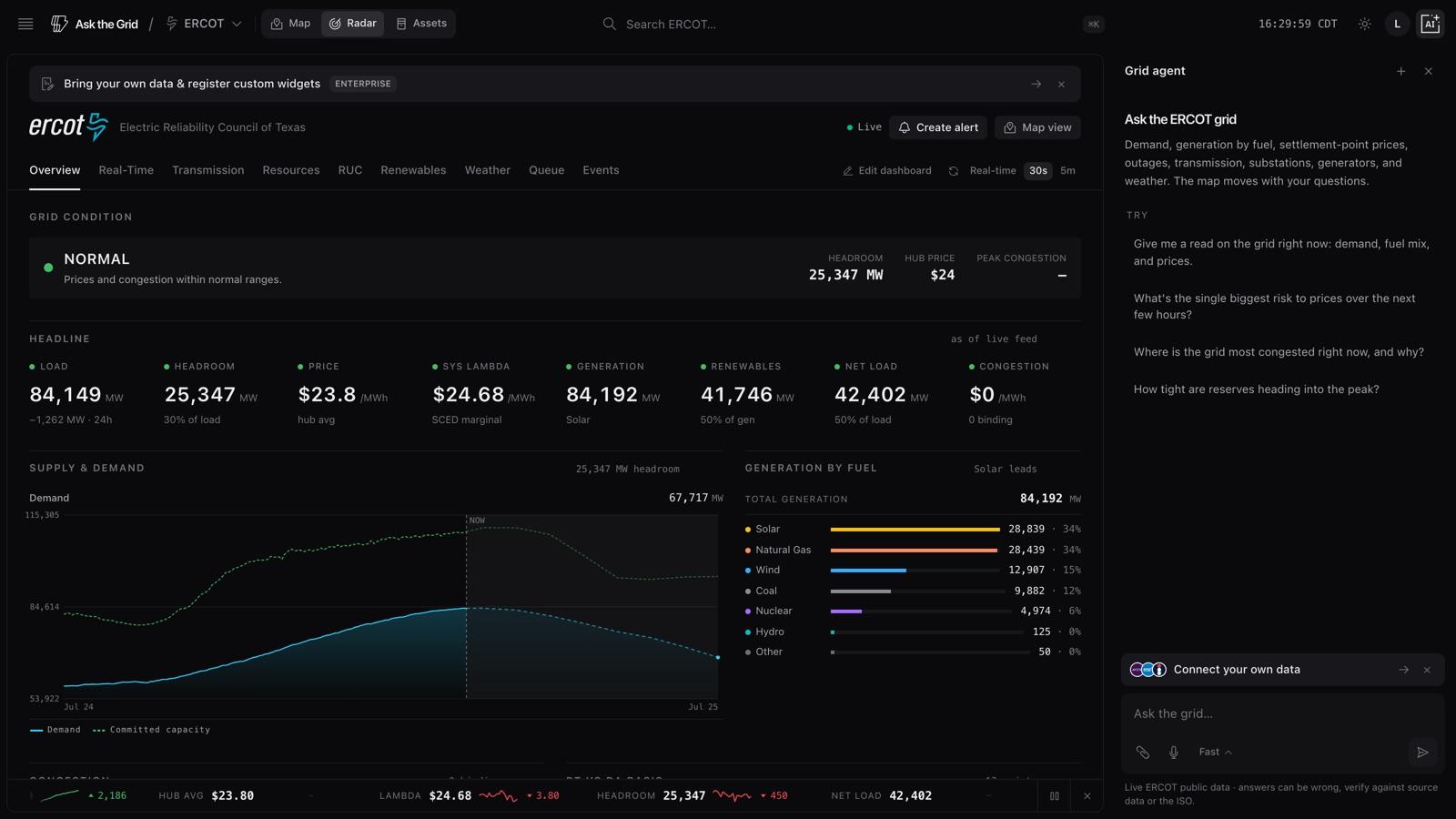The image size is (1456, 819).
Task: Focus the Ask the grid input box
Action: coord(1282,714)
